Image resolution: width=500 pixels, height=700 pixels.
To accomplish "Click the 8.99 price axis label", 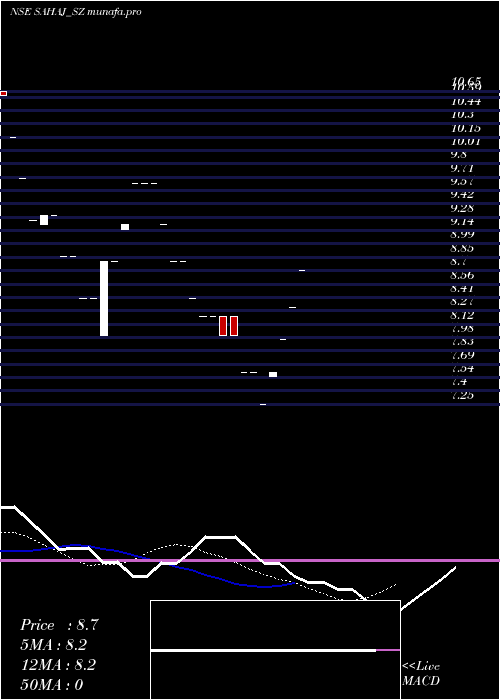I will coord(462,235).
